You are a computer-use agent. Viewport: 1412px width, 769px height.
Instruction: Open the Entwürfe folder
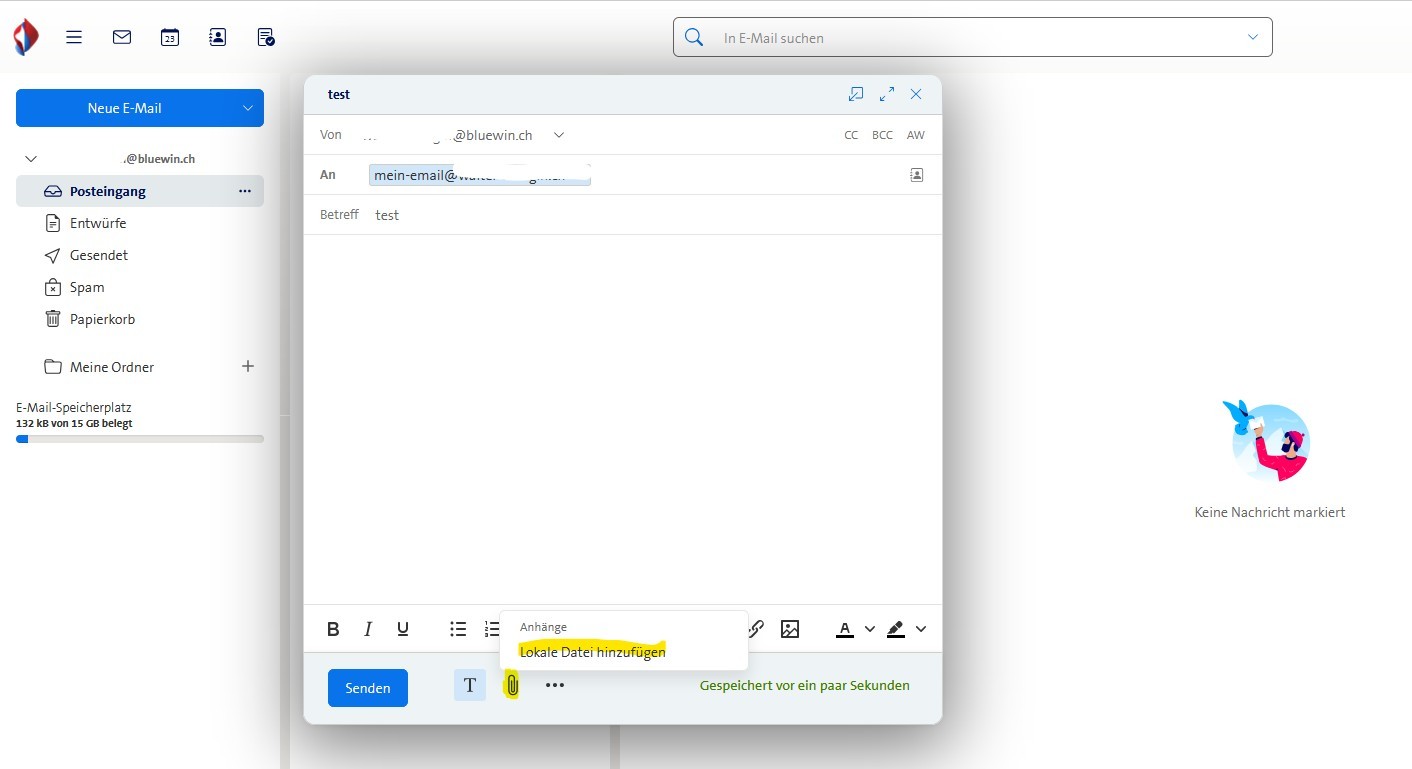point(98,223)
